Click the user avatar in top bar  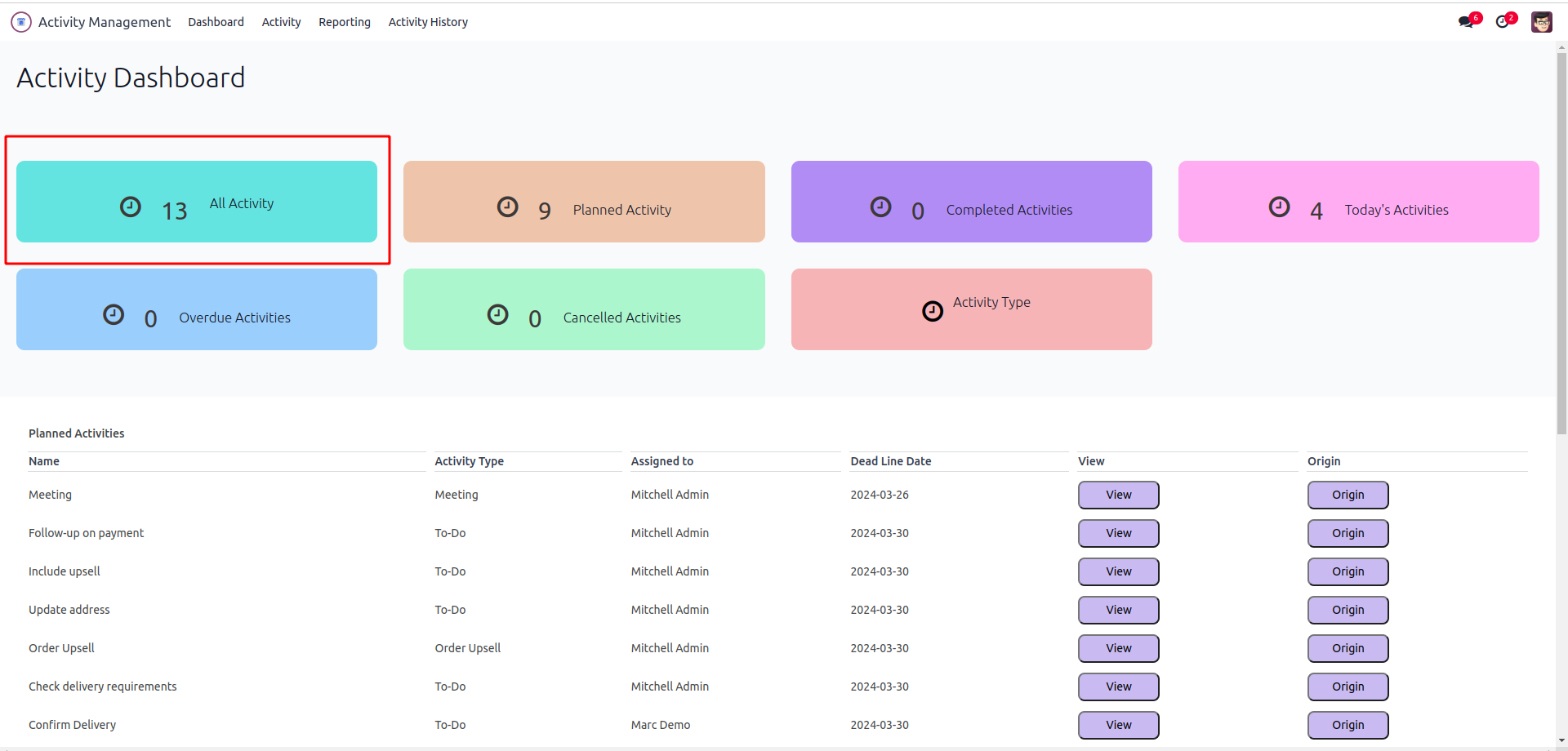coord(1541,22)
